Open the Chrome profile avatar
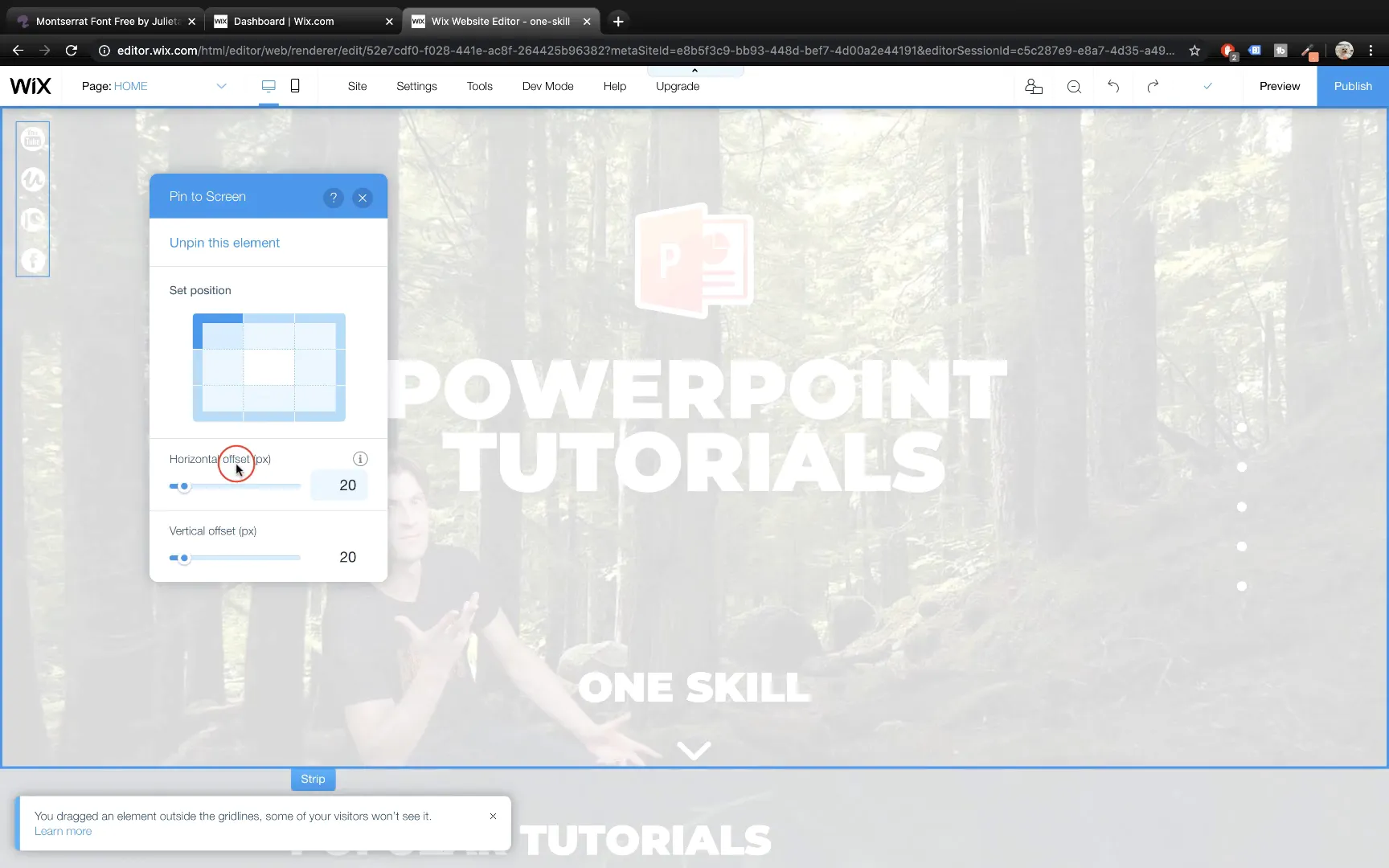1389x868 pixels. pos(1344,51)
